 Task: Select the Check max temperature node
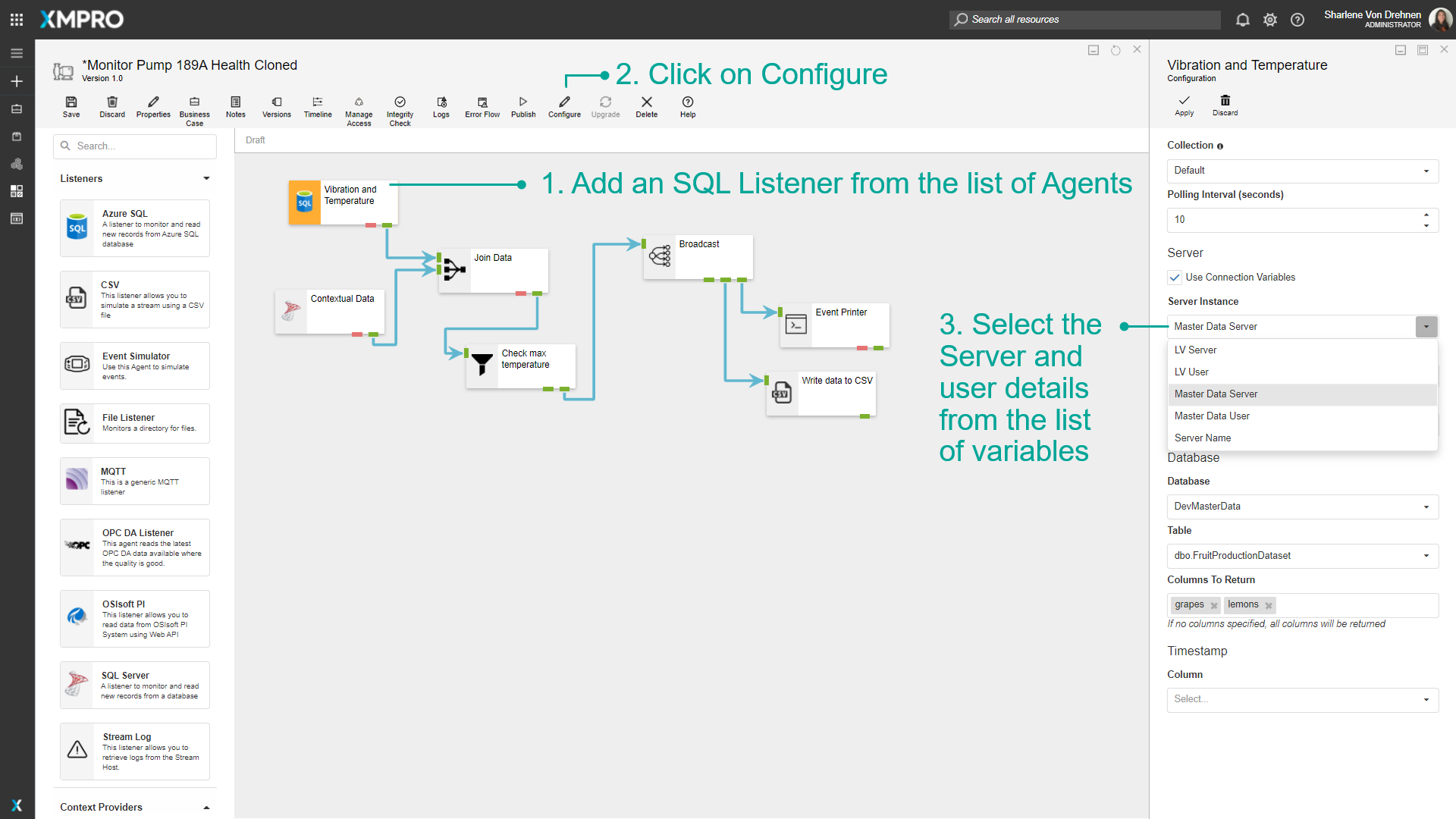520,366
